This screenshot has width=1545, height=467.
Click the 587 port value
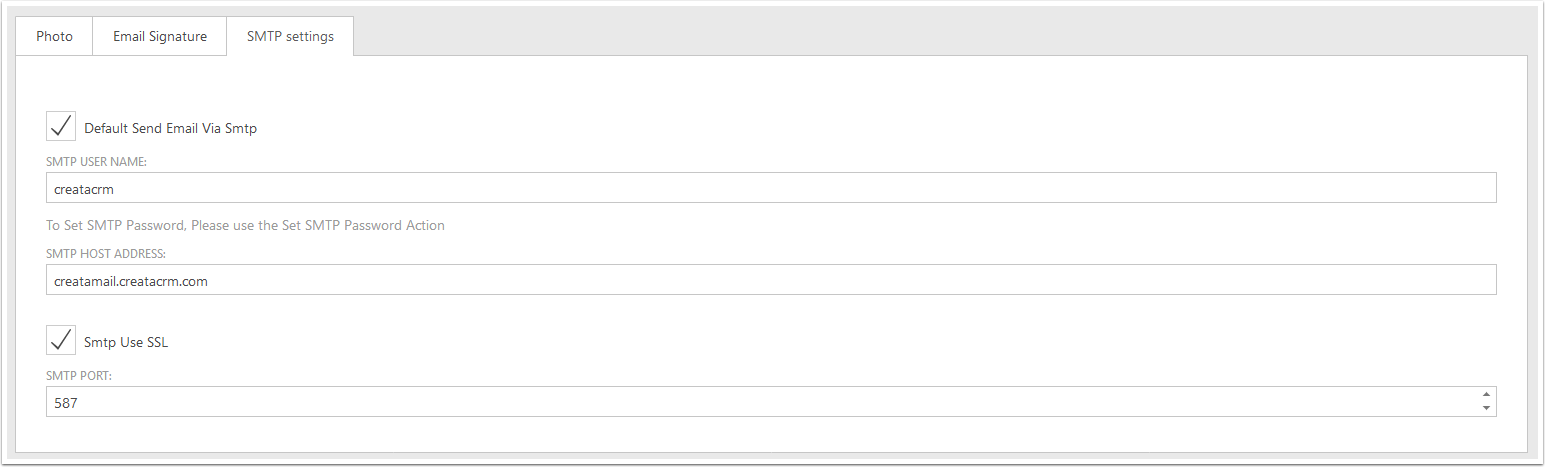66,402
